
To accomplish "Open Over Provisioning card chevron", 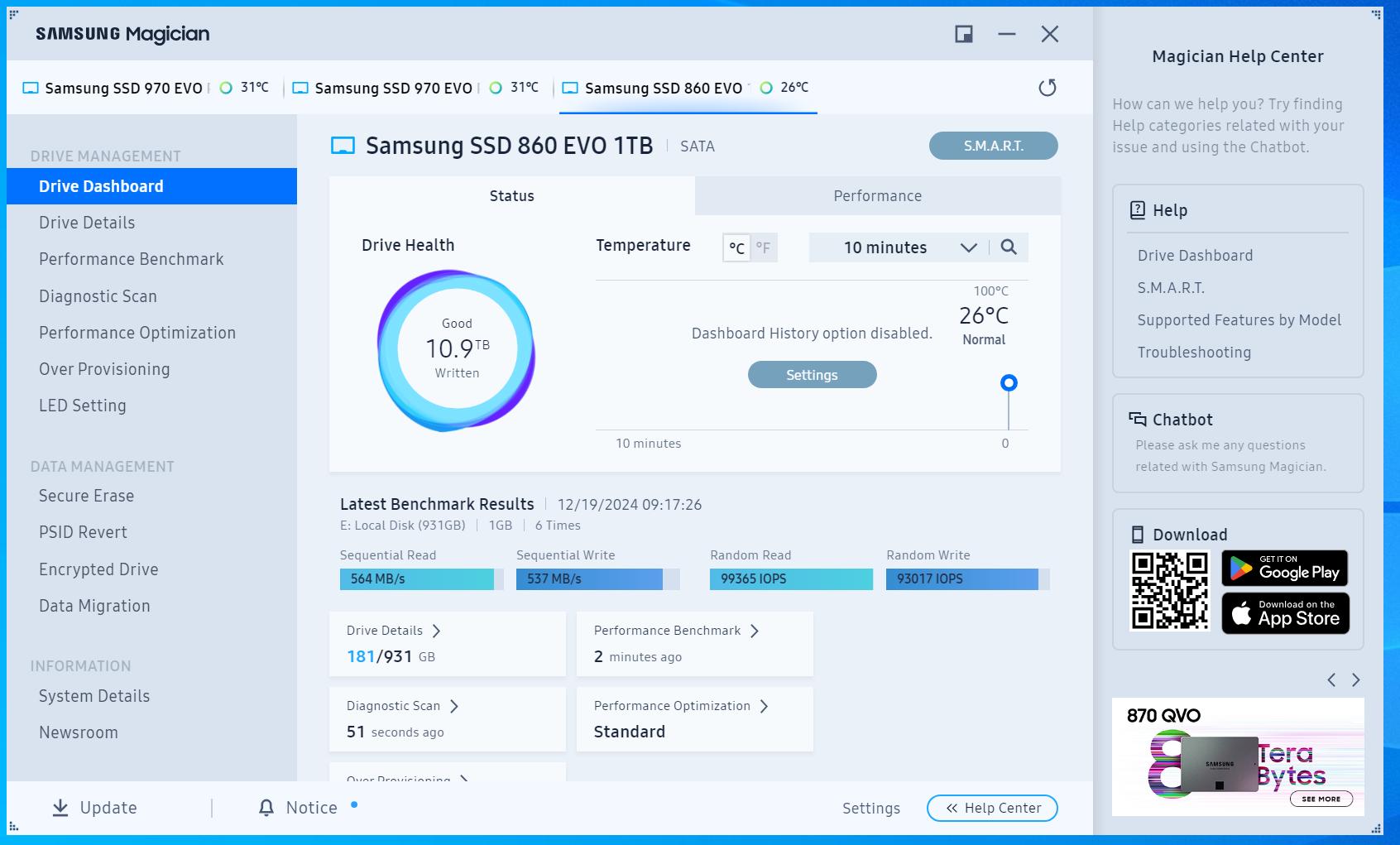I will [x=464, y=778].
